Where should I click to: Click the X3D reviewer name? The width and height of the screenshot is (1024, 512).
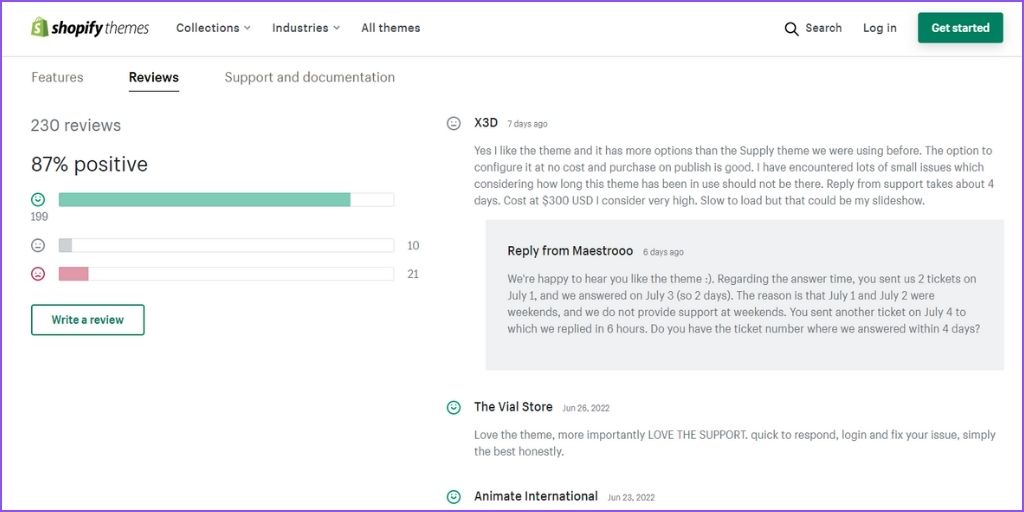click(486, 123)
